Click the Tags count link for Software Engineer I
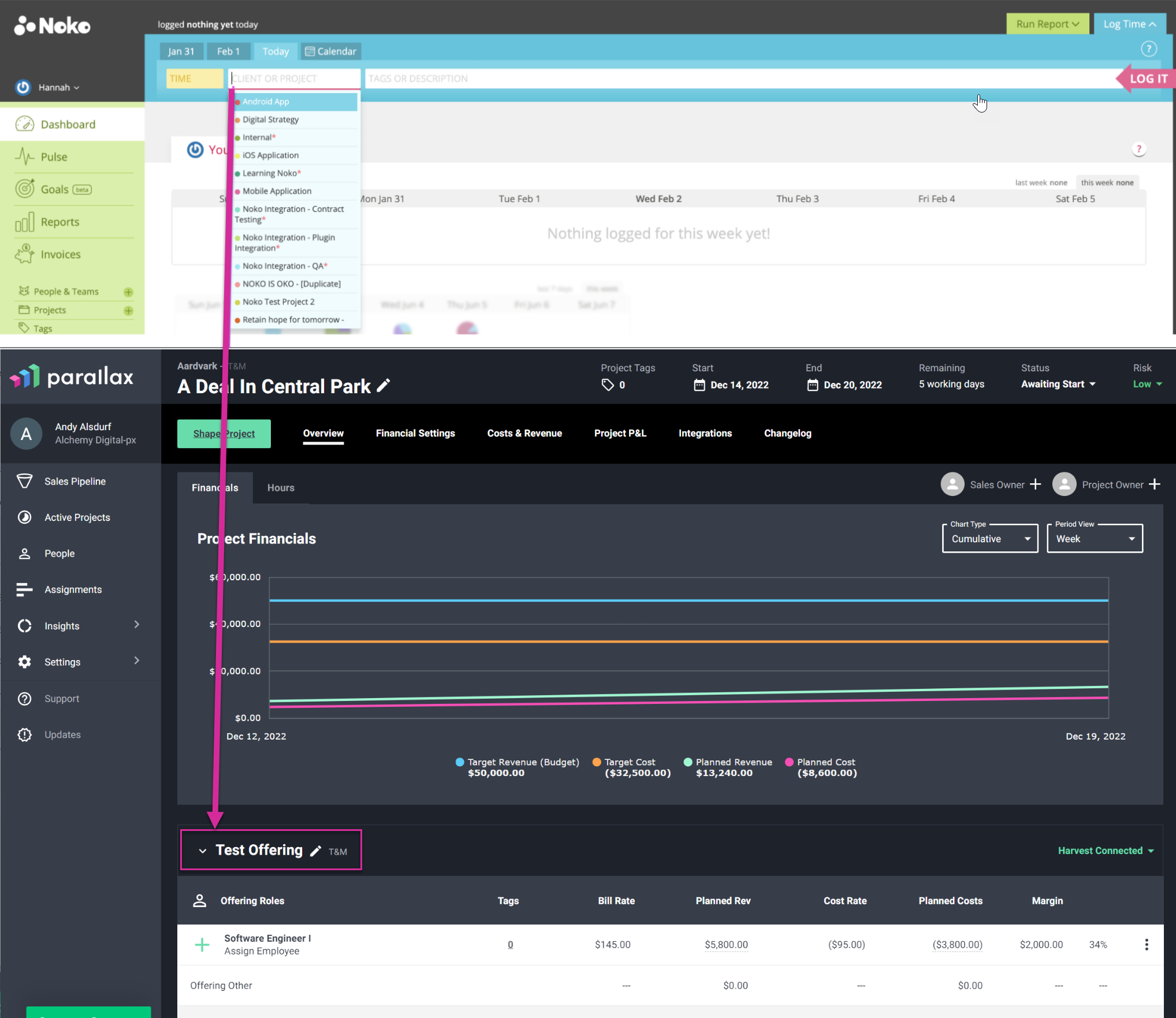The height and width of the screenshot is (1018, 1176). click(510, 945)
